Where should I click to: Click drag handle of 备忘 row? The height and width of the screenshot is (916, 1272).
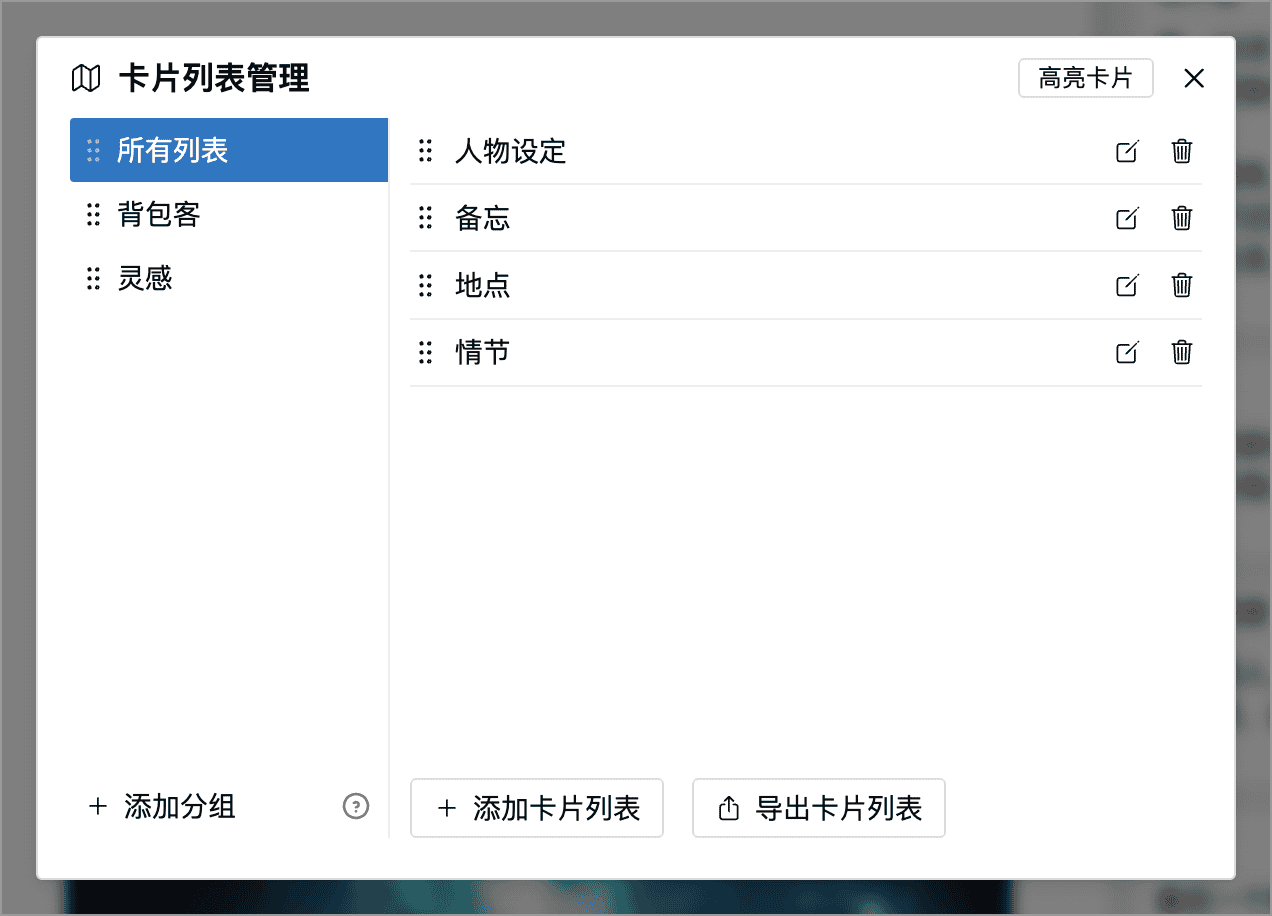tap(425, 218)
